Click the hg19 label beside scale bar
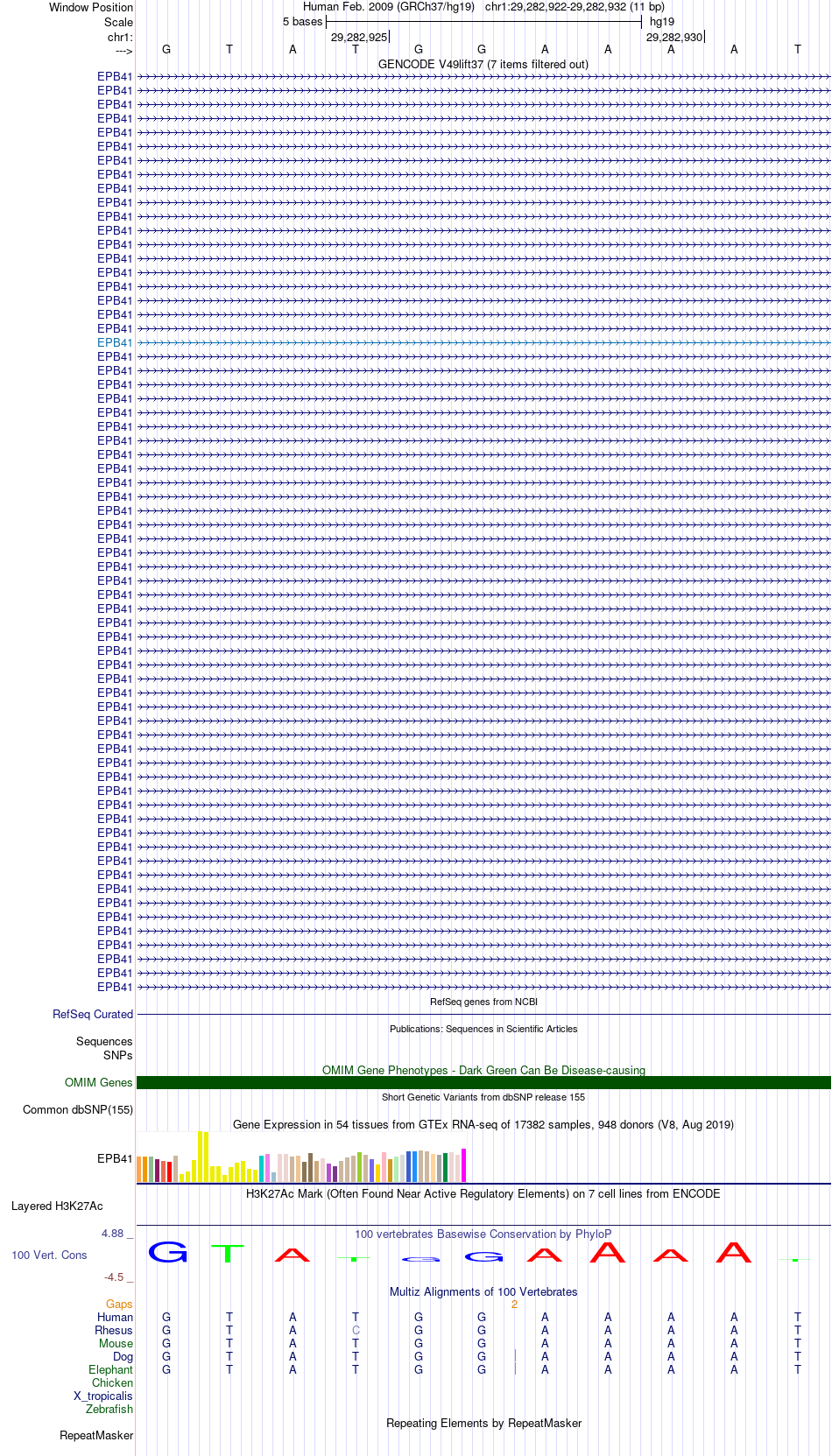832x1456 pixels. 662,22
